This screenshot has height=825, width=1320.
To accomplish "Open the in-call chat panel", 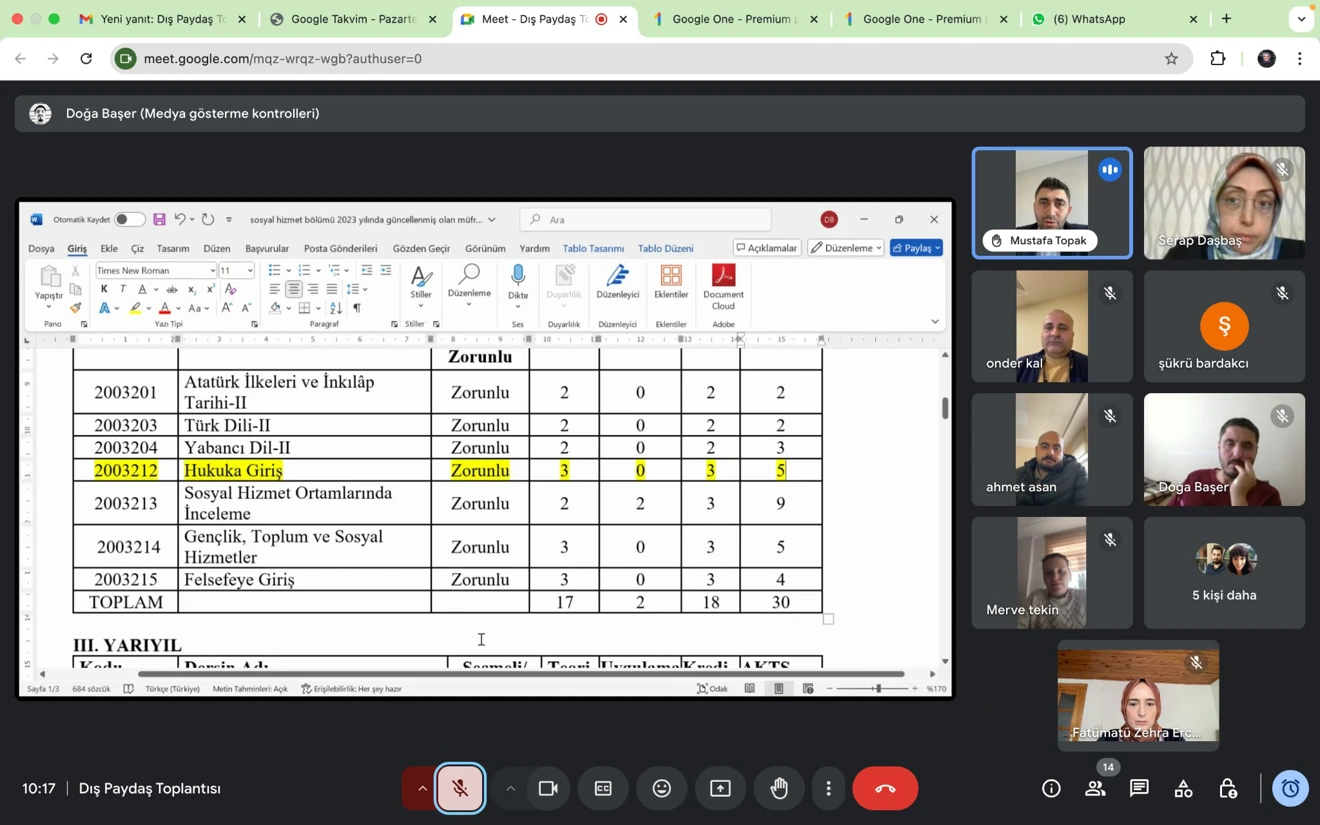I will tap(1139, 788).
